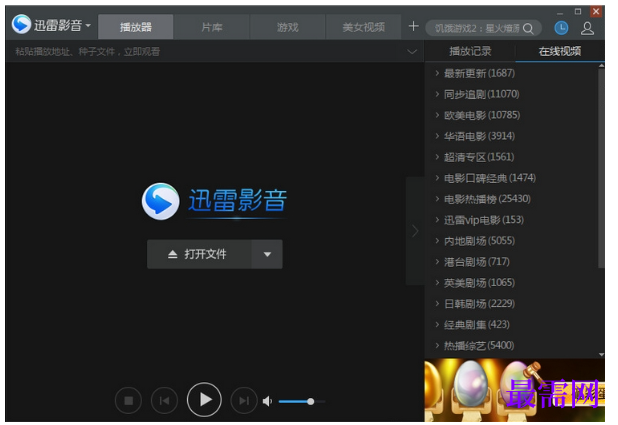Switch to the 片库 tab
618x425 pixels.
pos(212,27)
